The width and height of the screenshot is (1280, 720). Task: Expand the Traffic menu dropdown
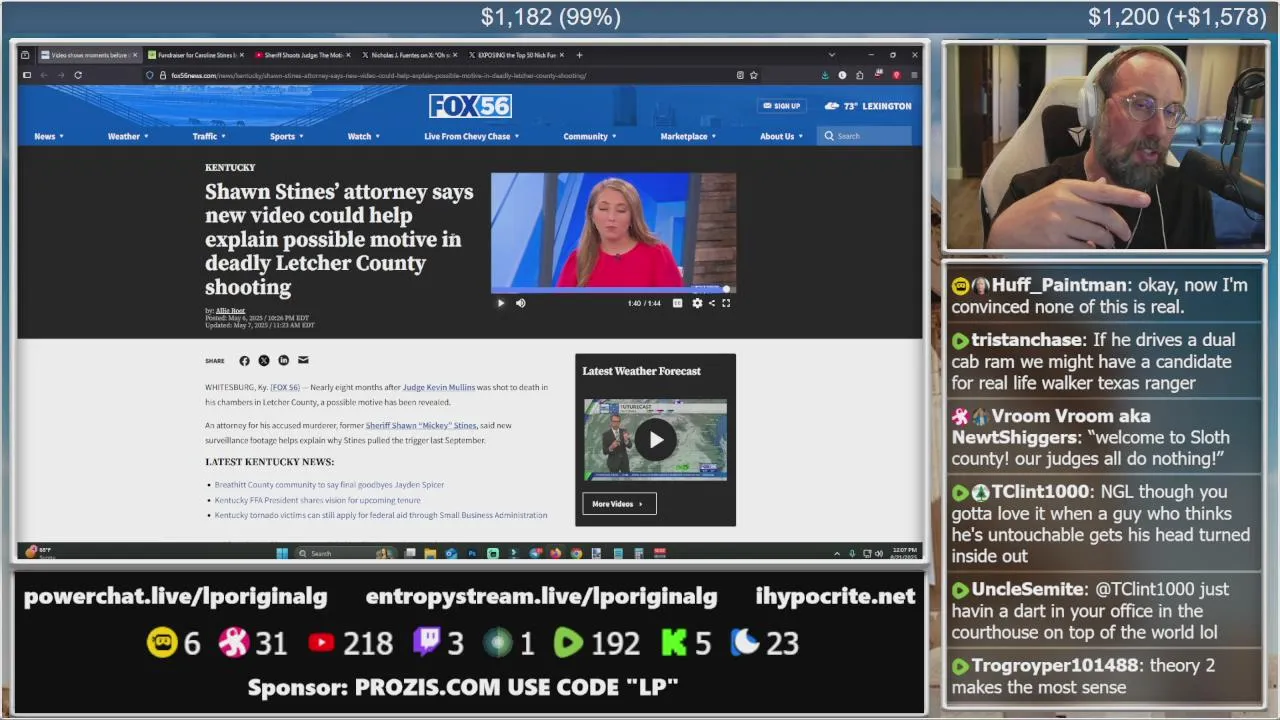point(209,136)
